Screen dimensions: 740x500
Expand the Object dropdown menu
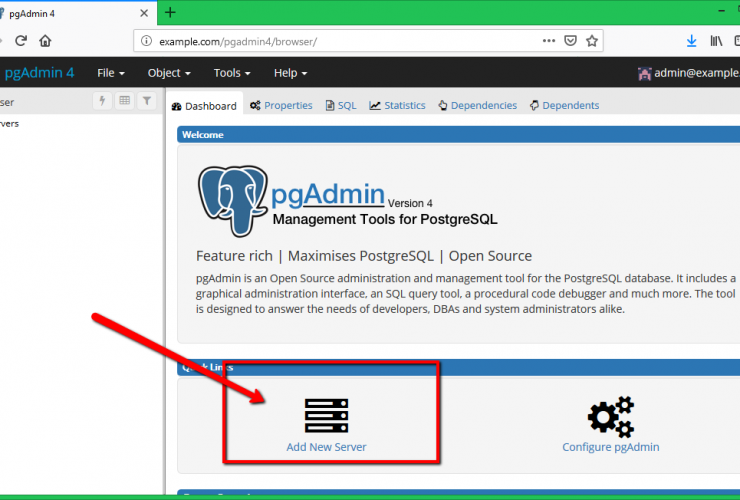[x=168, y=73]
